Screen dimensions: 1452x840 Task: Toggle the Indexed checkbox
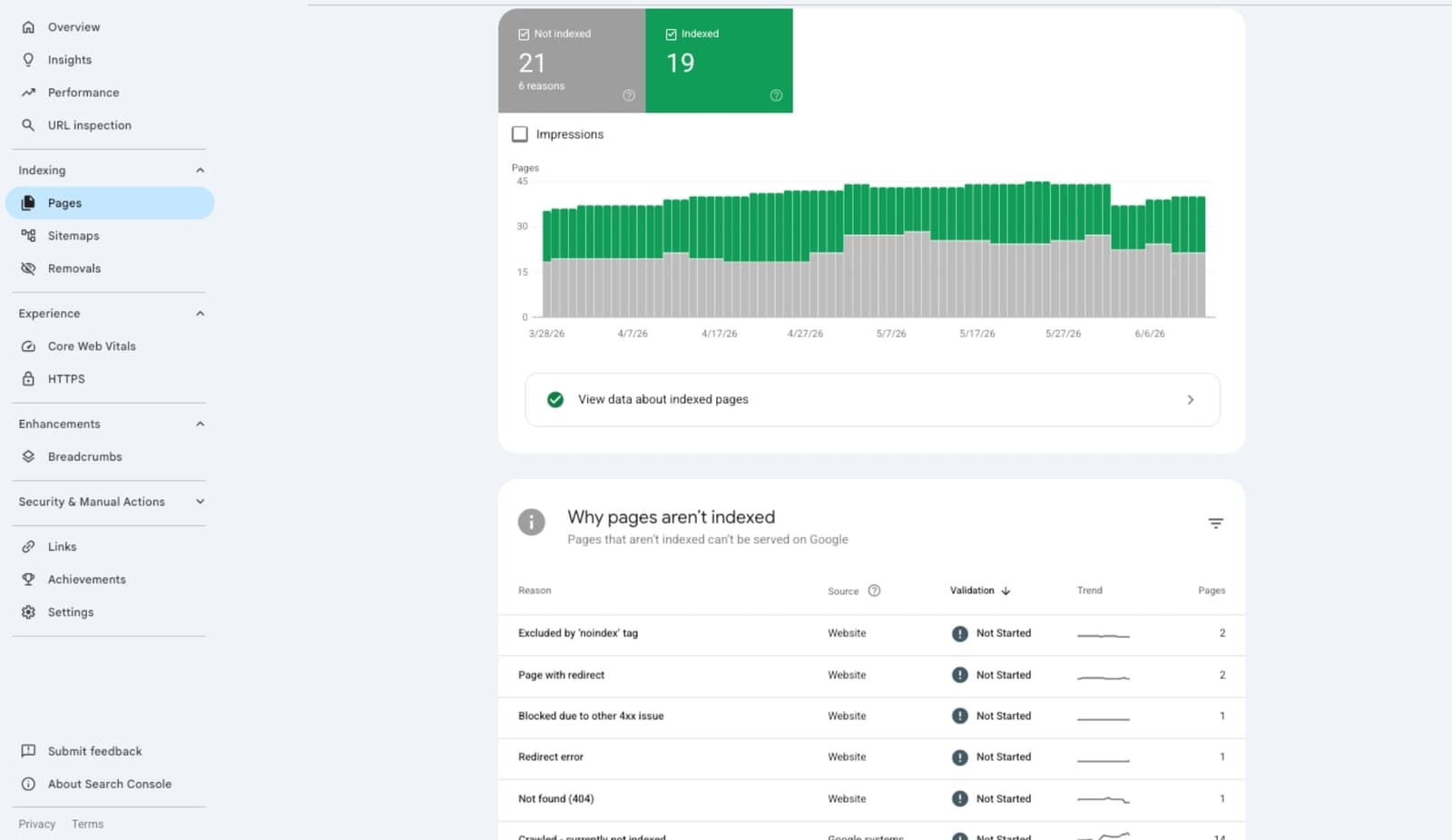(672, 34)
